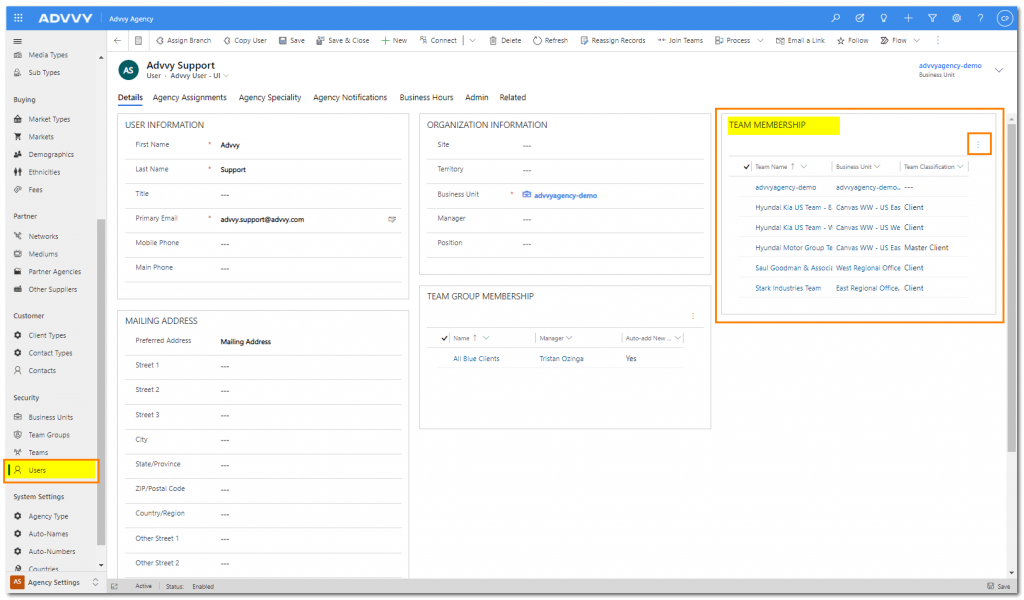This screenshot has width=1024, height=600.
Task: Click the Refresh toolbar button
Action: pos(550,41)
